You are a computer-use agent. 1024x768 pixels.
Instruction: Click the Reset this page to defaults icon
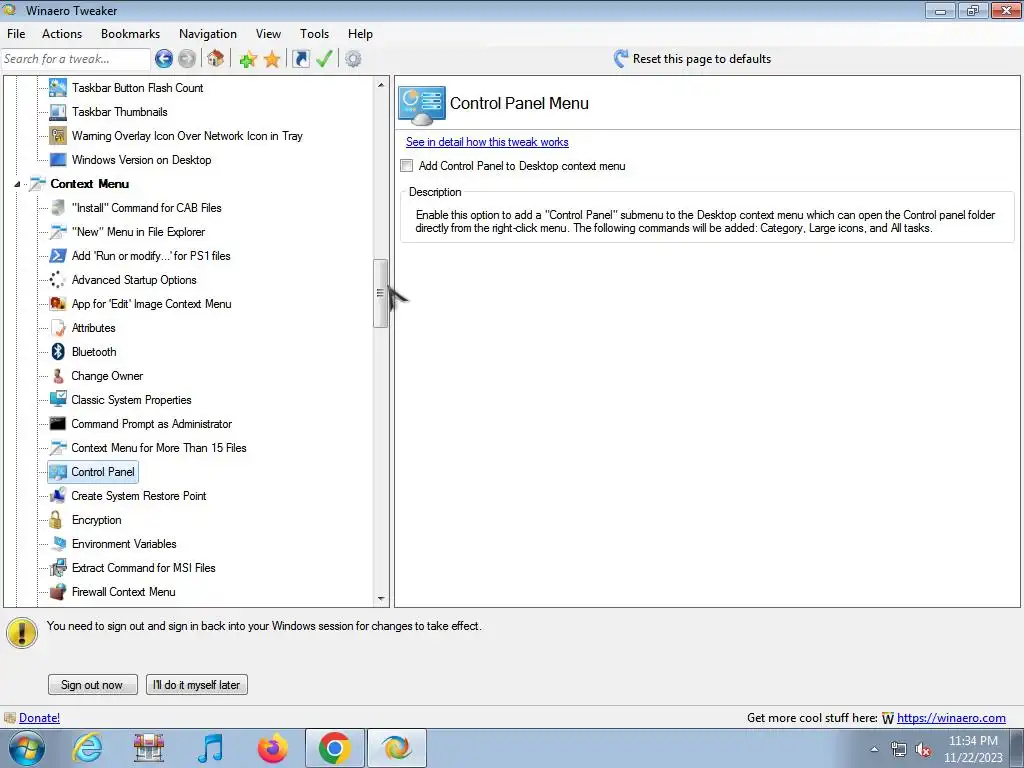(620, 59)
